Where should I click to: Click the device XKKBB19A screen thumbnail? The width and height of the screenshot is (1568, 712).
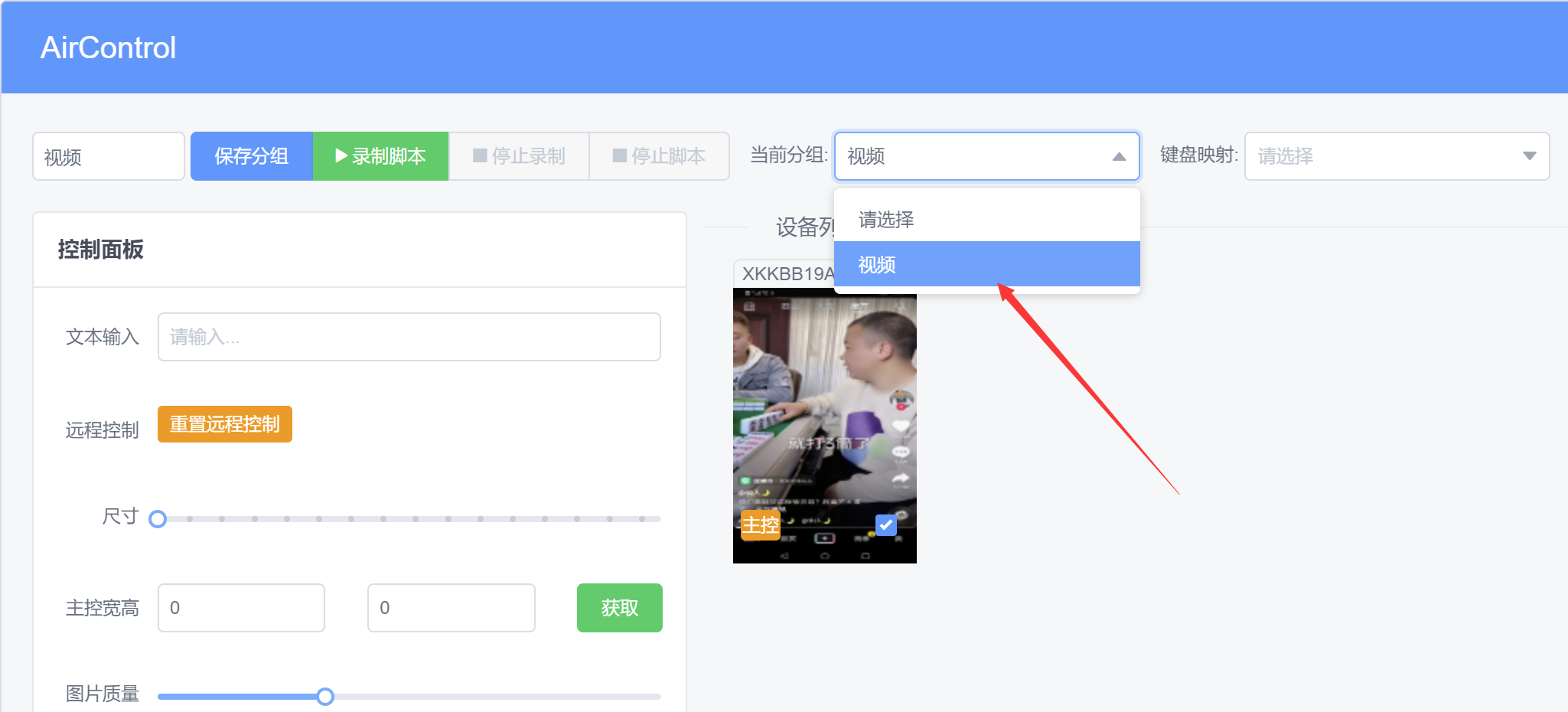tap(824, 426)
